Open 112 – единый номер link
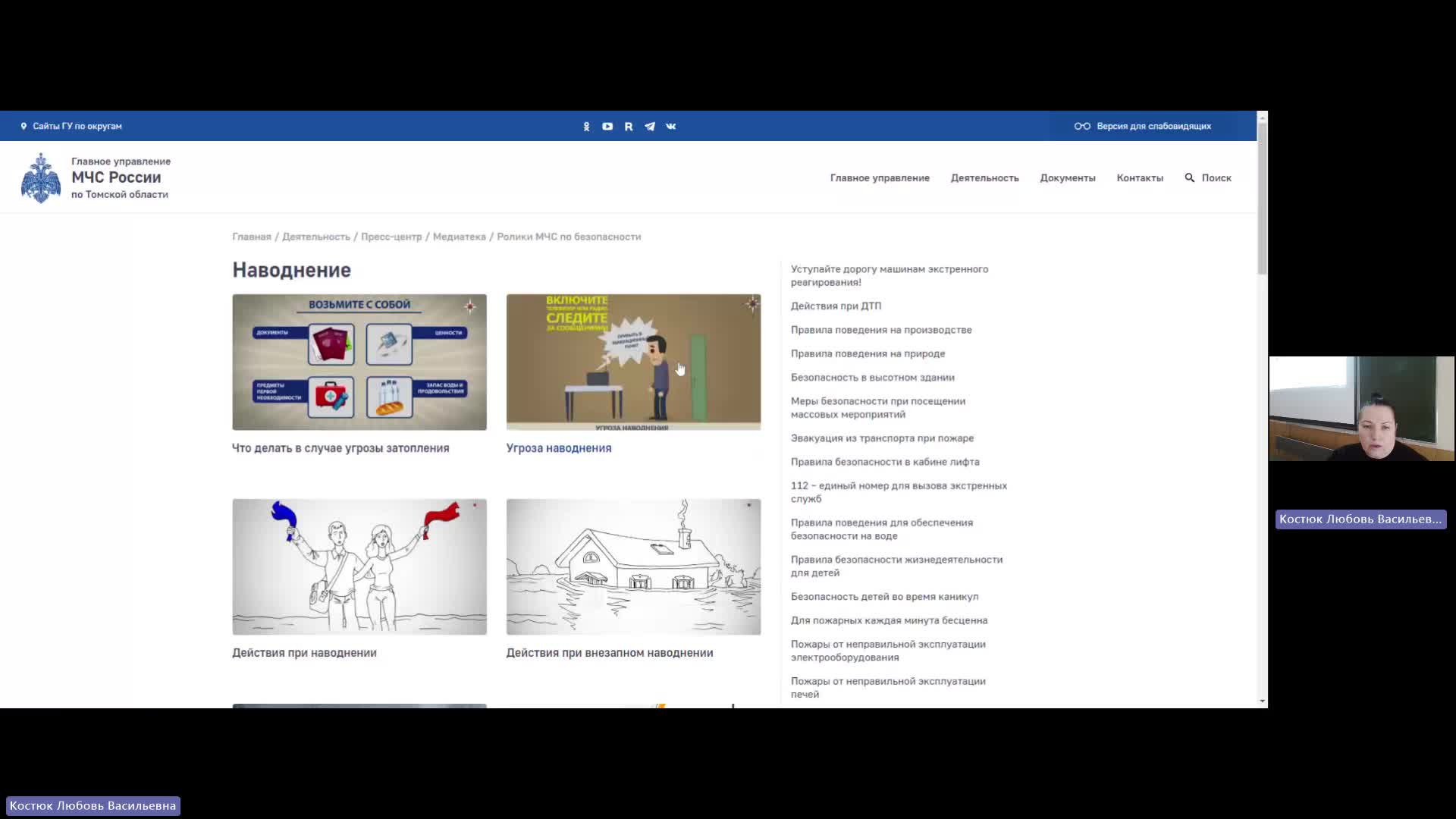1456x819 pixels. pos(899,492)
